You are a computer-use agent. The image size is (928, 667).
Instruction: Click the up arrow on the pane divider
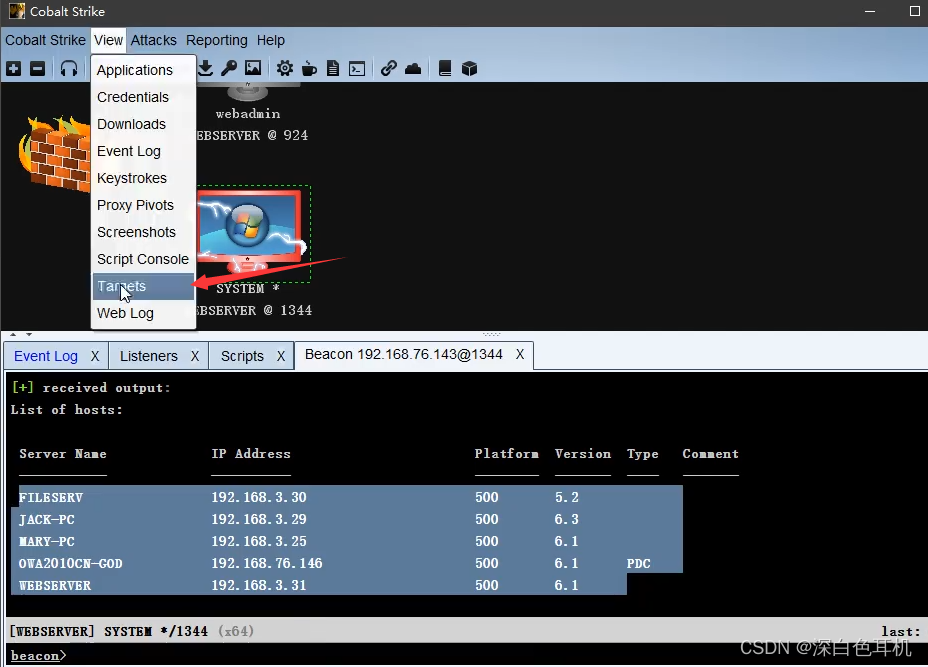pyautogui.click(x=13, y=334)
